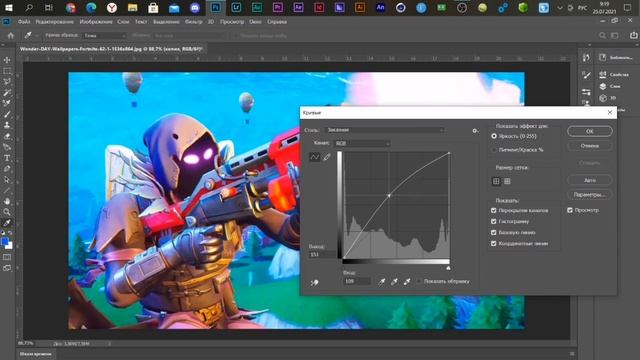Click the share icon at top right
This screenshot has height=360, width=640.
point(633,36)
